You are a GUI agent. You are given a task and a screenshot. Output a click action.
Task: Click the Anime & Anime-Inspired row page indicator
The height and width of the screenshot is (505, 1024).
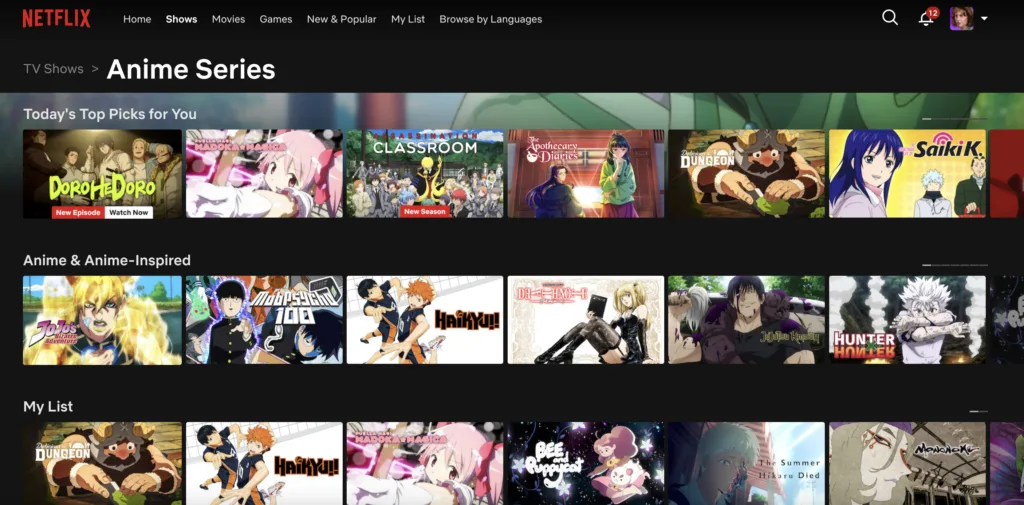(954, 265)
